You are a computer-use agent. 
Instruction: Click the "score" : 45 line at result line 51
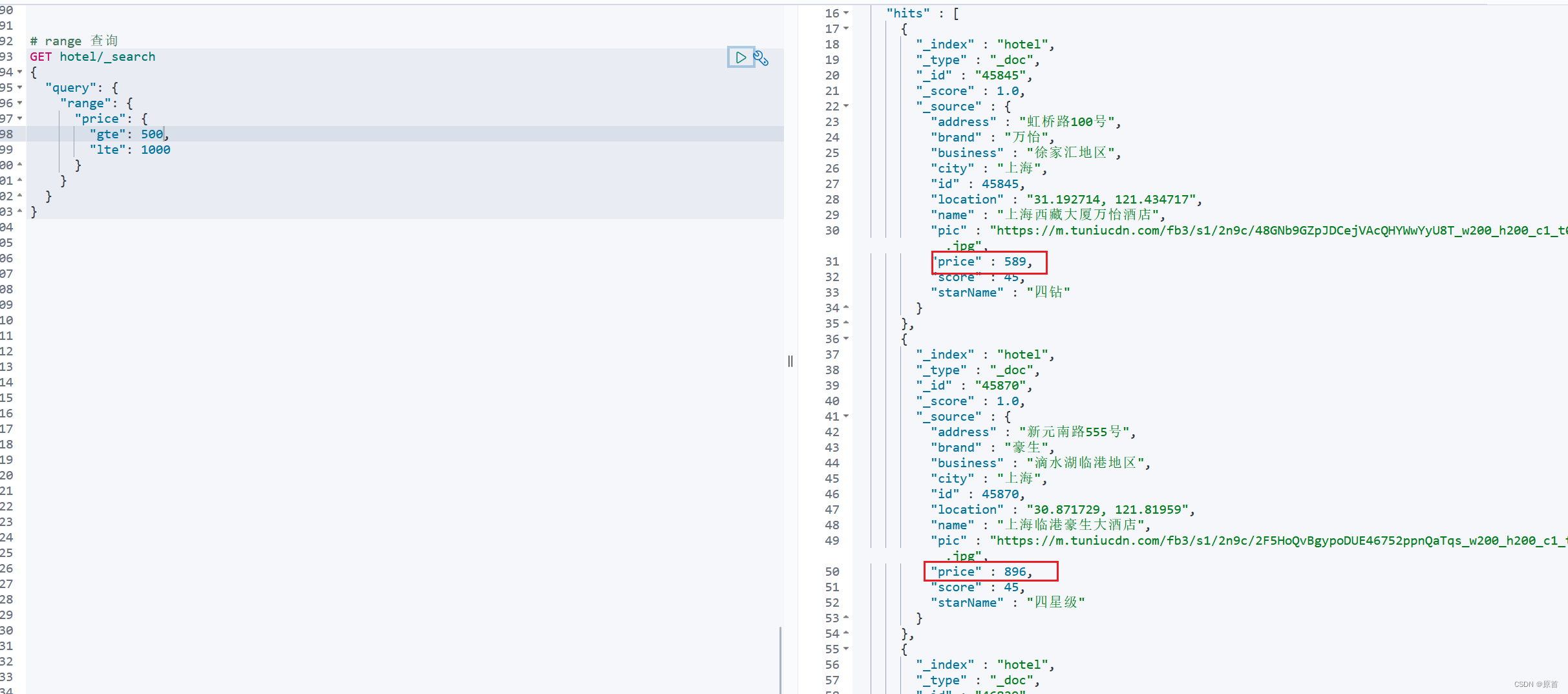[x=978, y=587]
